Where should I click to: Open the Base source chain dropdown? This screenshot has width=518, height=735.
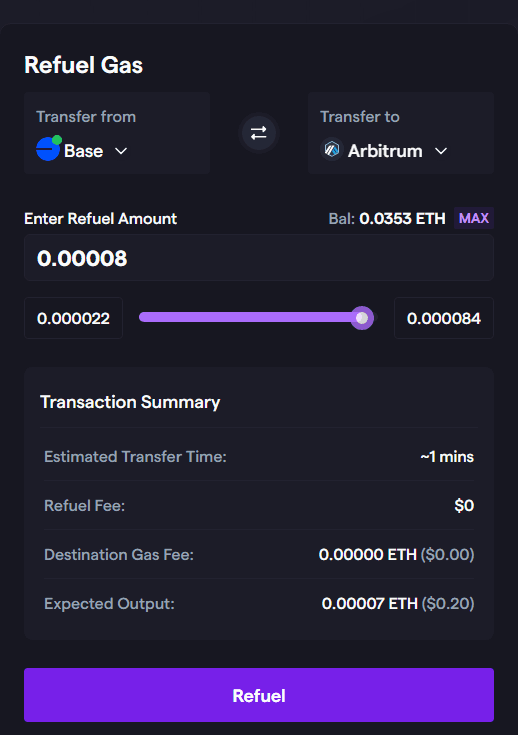tap(82, 150)
